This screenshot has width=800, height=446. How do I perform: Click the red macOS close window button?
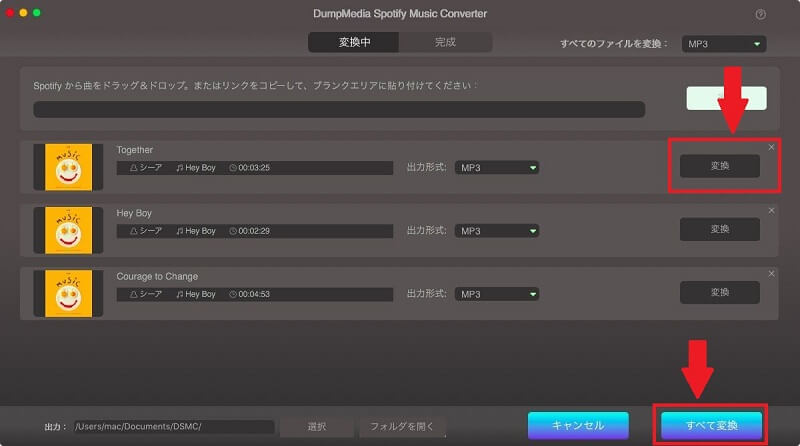pos(10,13)
